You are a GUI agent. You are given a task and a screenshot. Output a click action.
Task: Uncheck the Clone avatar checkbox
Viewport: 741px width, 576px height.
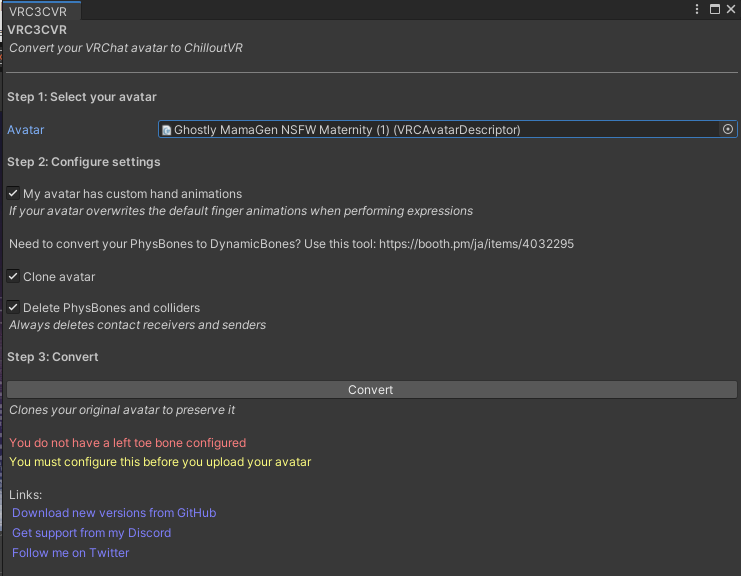13,276
